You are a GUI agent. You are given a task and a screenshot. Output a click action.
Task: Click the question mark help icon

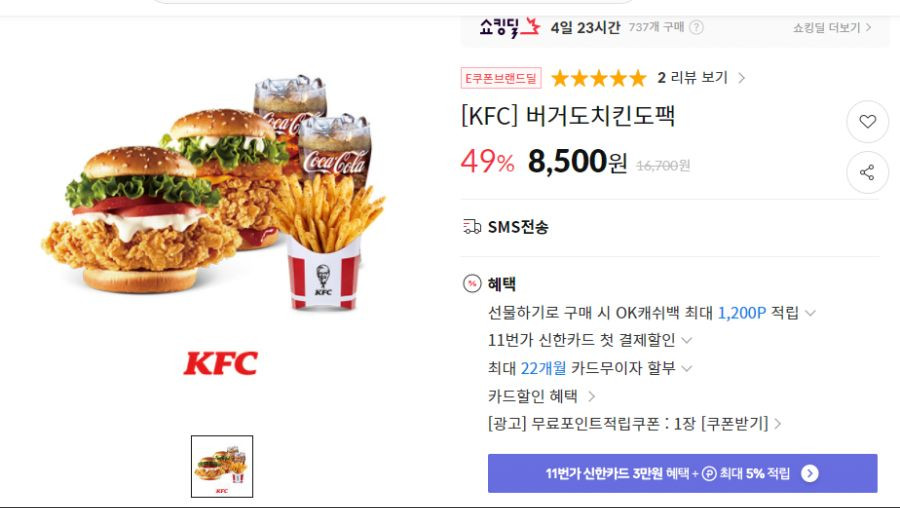pos(696,27)
